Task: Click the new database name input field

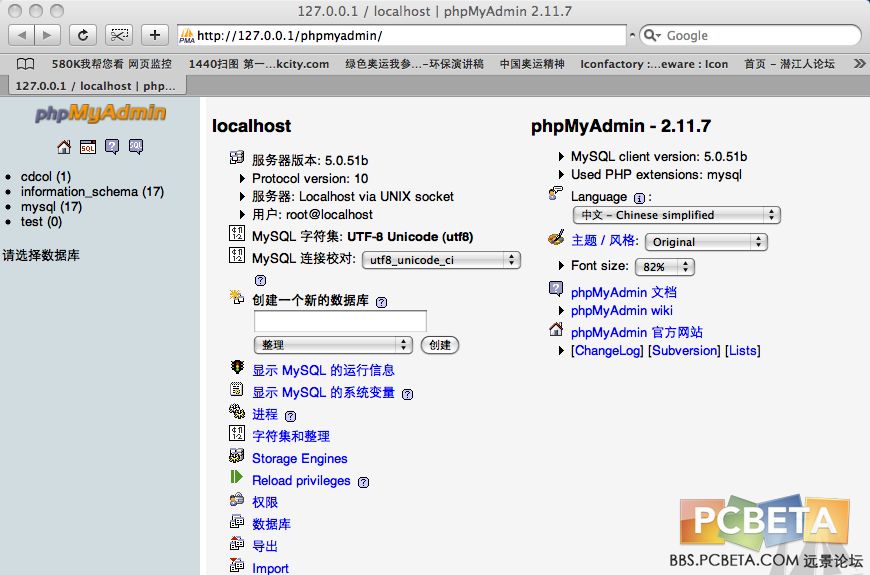Action: tap(340, 321)
